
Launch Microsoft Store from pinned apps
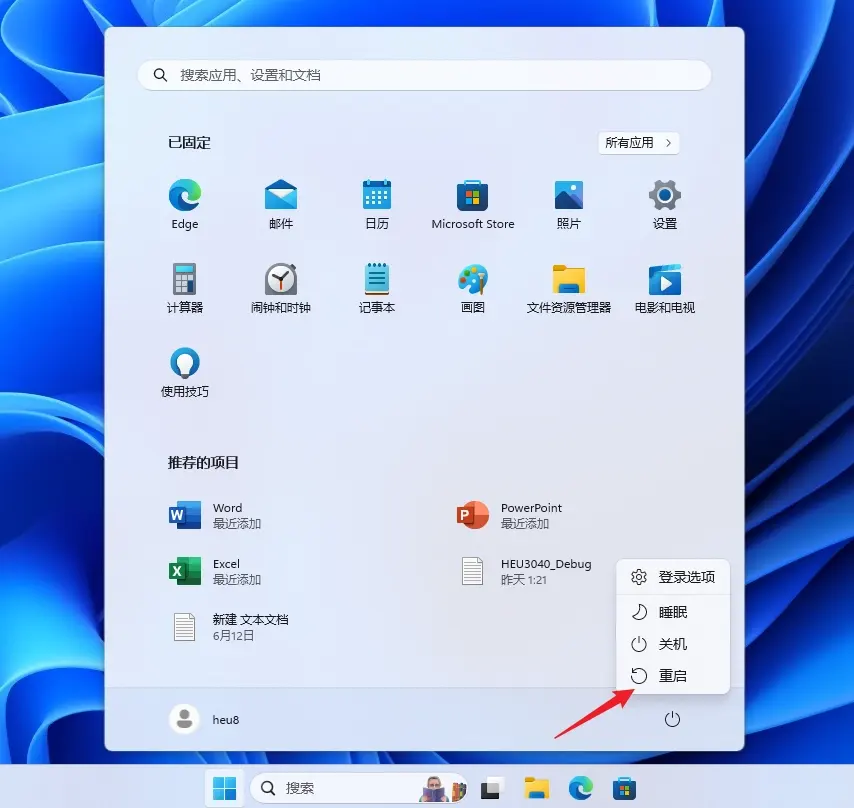(x=473, y=204)
